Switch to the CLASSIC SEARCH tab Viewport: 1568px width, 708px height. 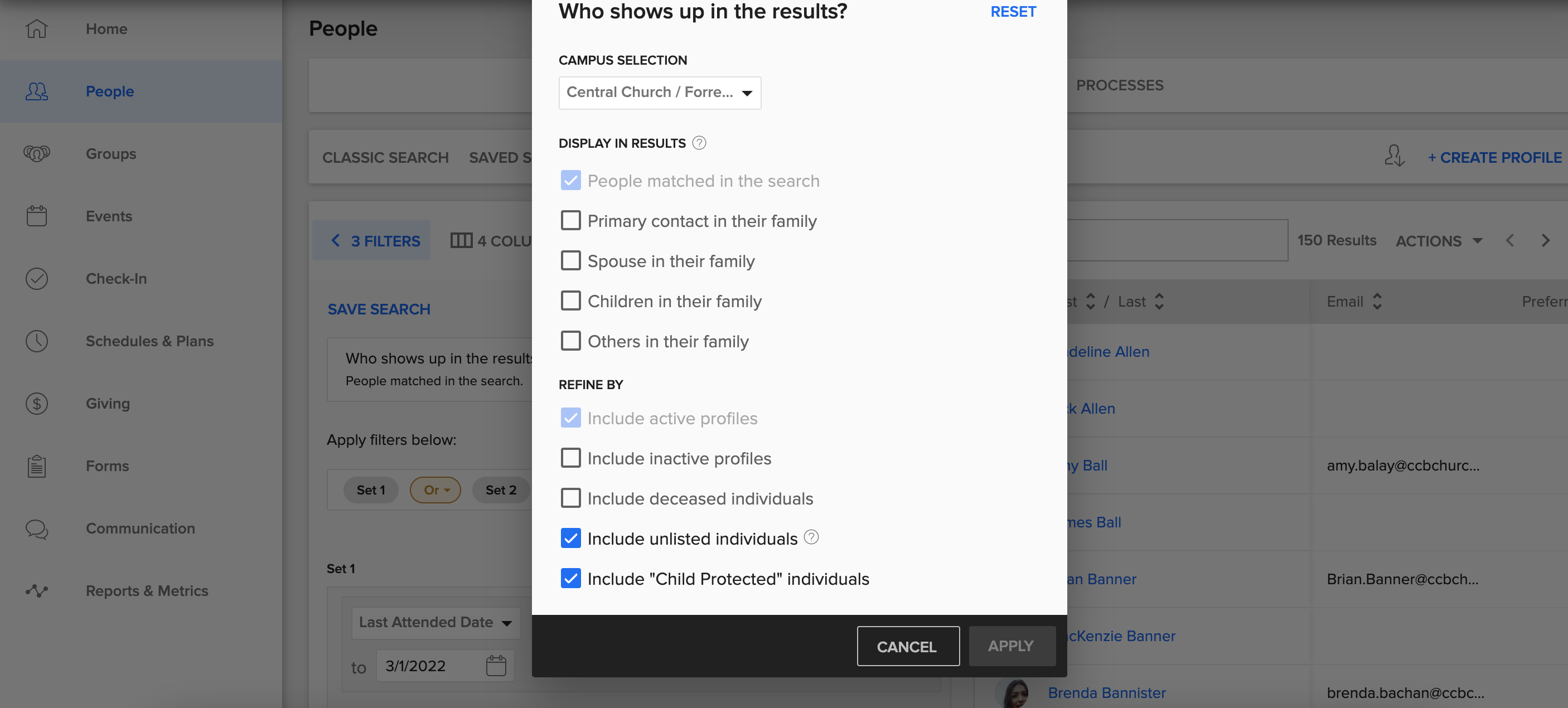click(385, 157)
